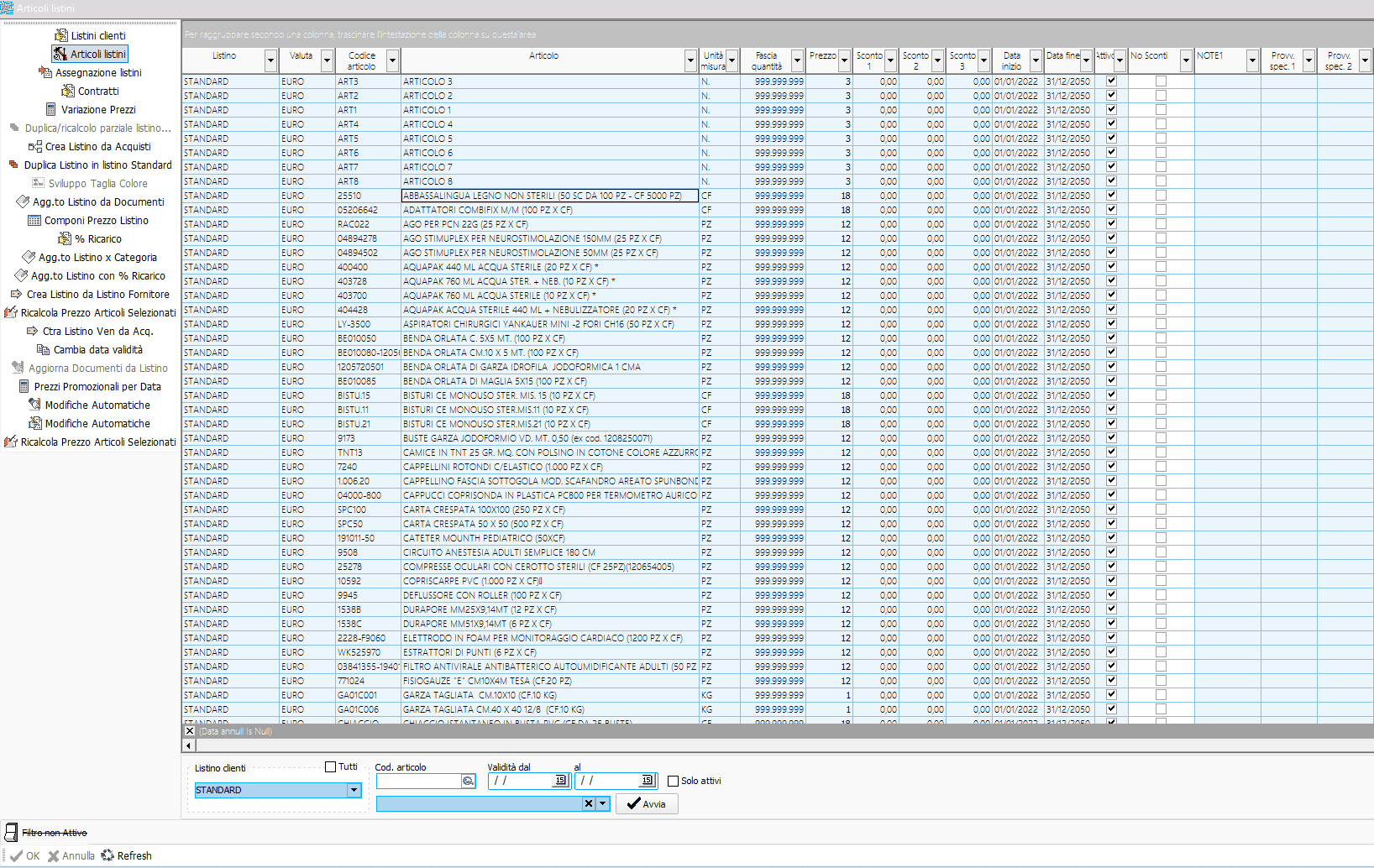Open the Articolo column filter dropdown
Screen dimensions: 1374x868
pos(690,60)
